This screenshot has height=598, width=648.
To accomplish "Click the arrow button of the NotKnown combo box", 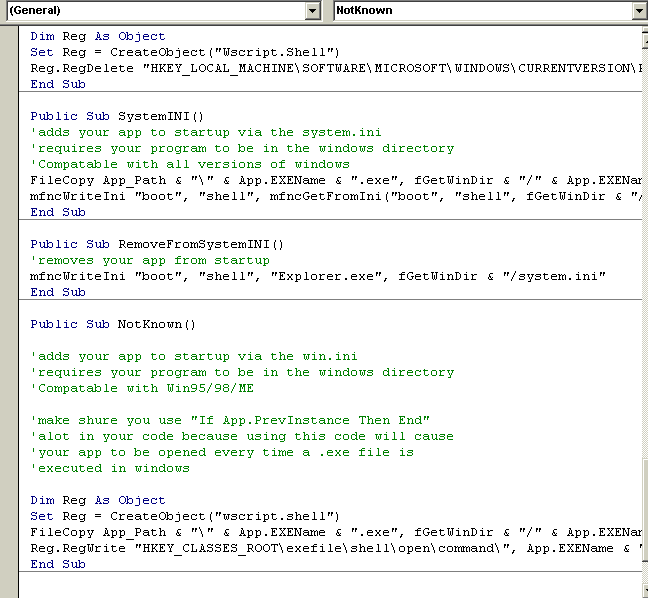I will [x=639, y=10].
